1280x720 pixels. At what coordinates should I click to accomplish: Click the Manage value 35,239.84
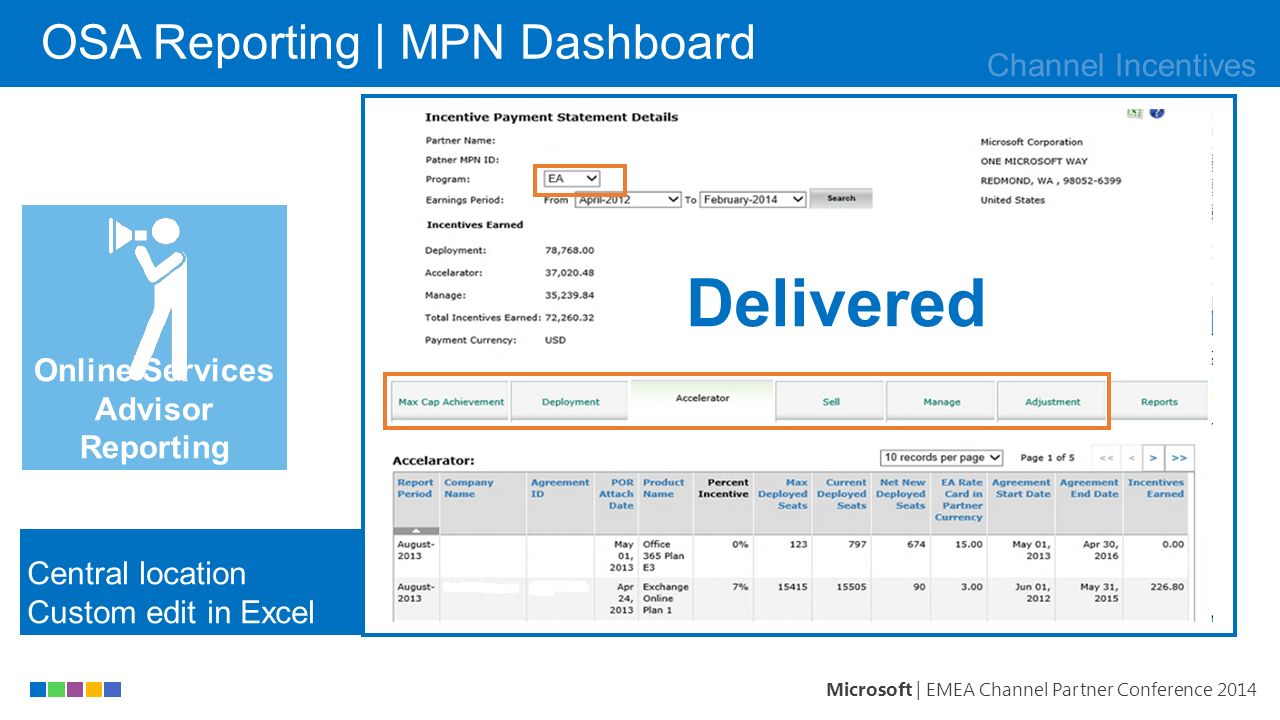569,296
